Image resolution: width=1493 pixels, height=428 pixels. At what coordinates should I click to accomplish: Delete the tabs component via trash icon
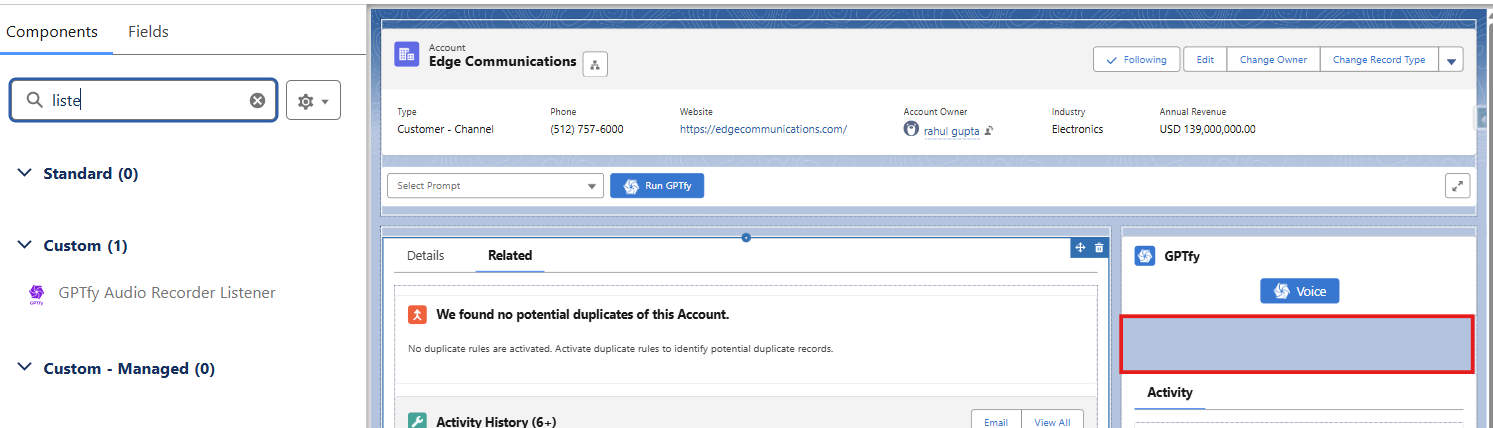pos(1099,247)
